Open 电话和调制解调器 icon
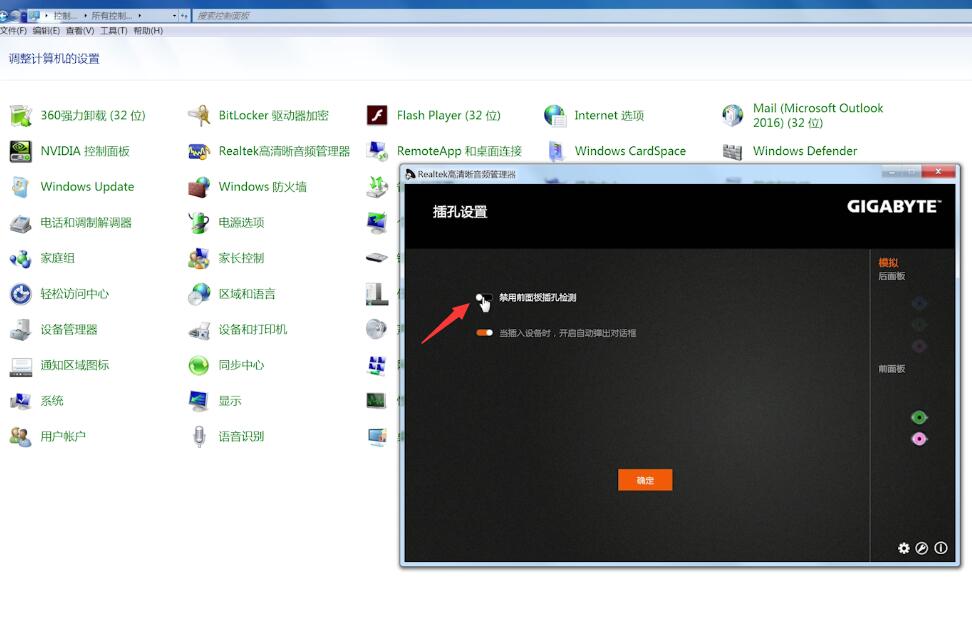This screenshot has width=972, height=642. click(x=20, y=222)
